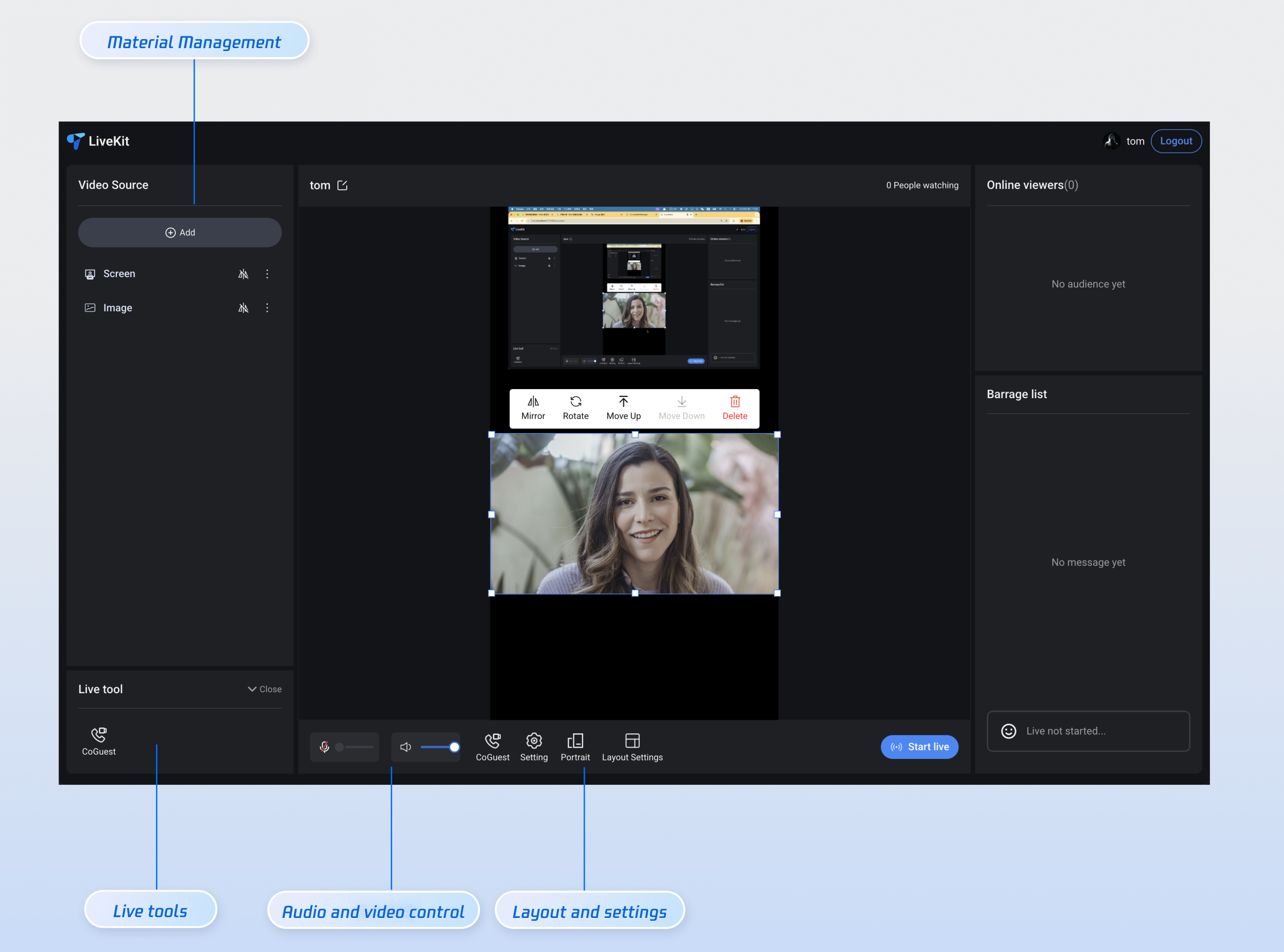The height and width of the screenshot is (952, 1284).
Task: Edit the room name tom
Action: point(342,185)
